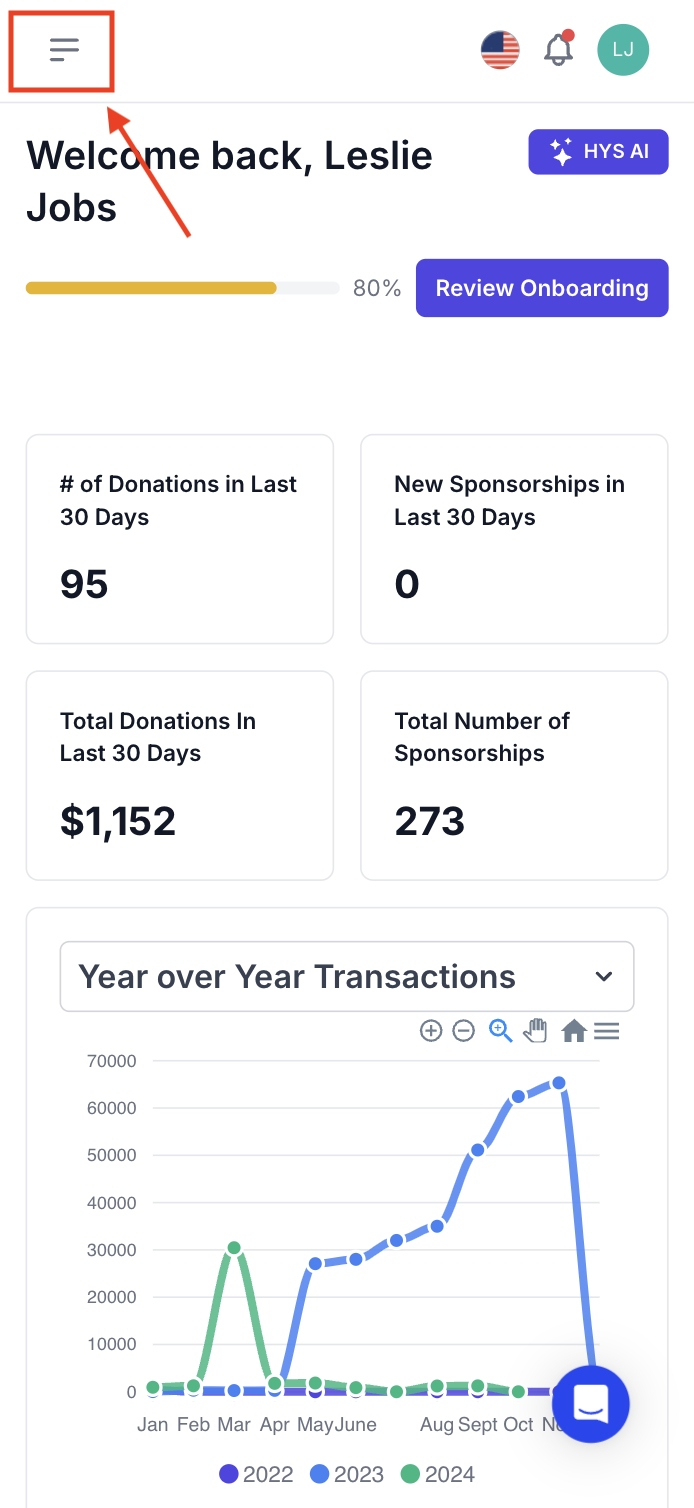
Task: Click the onboarding progress bar
Action: tap(183, 288)
